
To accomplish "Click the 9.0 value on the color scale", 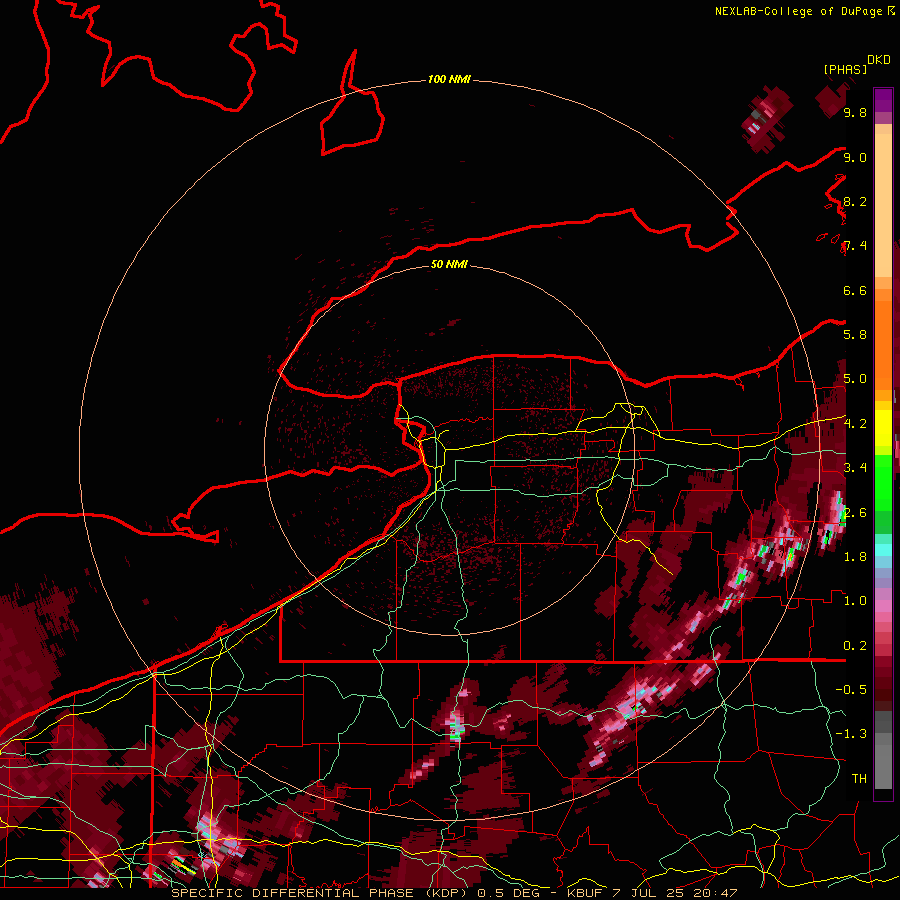I will (855, 157).
